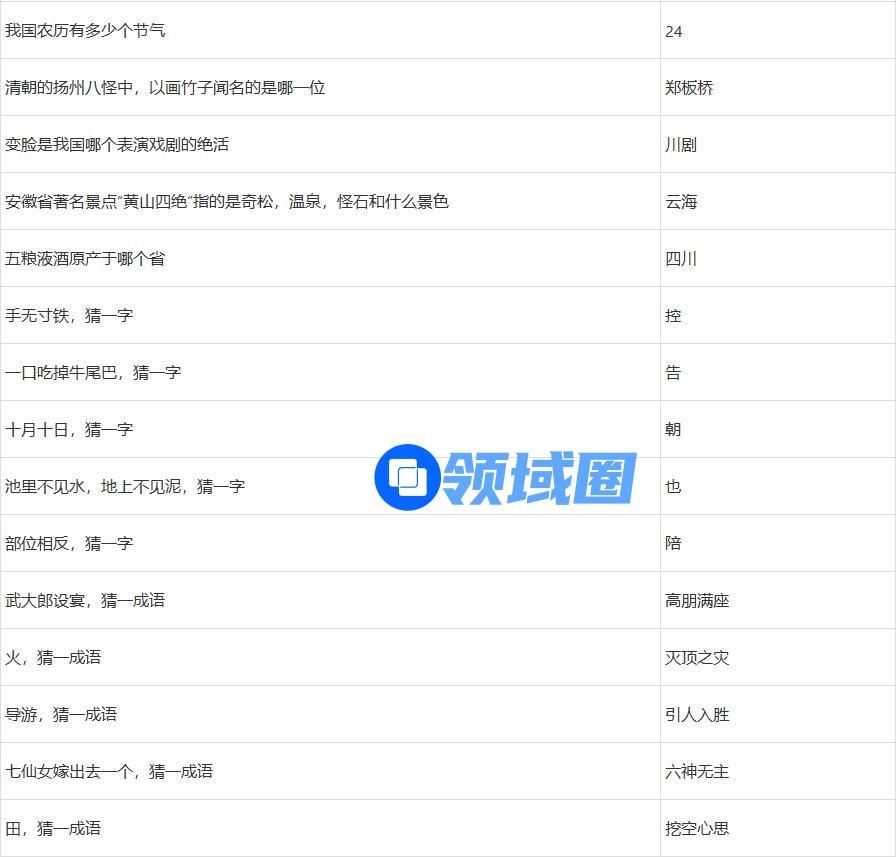Select the answer 云海

point(681,202)
